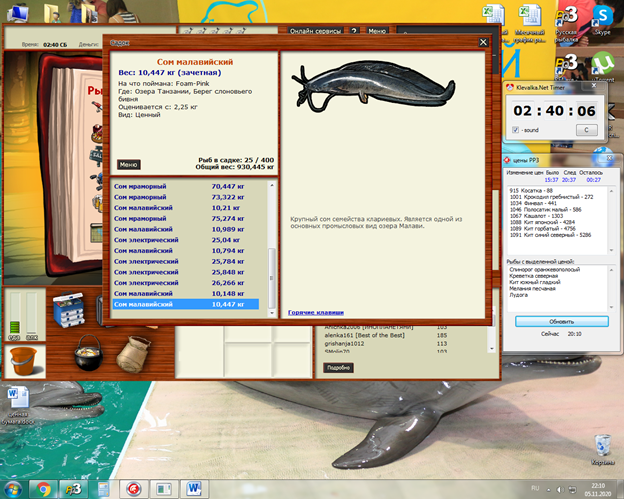Screen dimensions: 624x499
Task: Open the Word document on the desktop
Action: pos(18,405)
